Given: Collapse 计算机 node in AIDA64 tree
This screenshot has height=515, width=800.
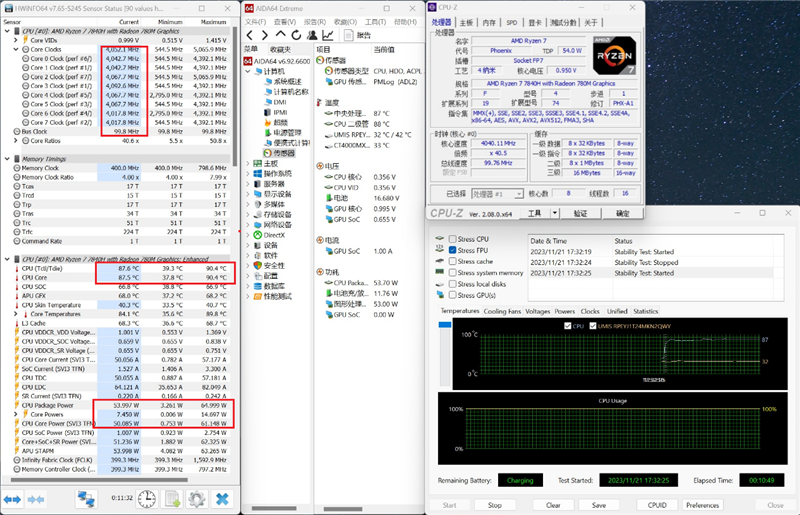Looking at the screenshot, I should pos(248,71).
